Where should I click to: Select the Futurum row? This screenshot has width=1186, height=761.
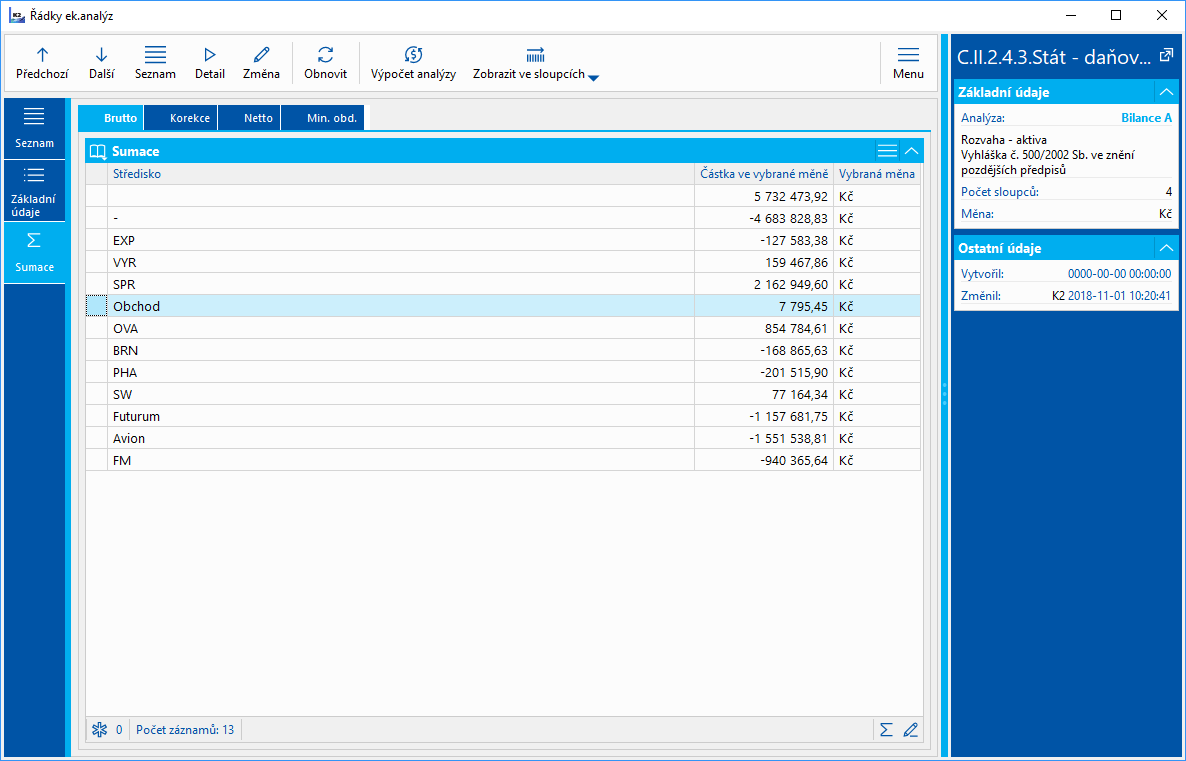point(503,416)
